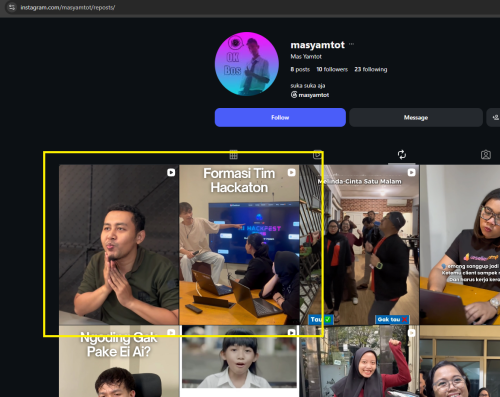500x397 pixels.
Task: Click the reel icon on hijab woman thumbnail
Action: tap(412, 333)
